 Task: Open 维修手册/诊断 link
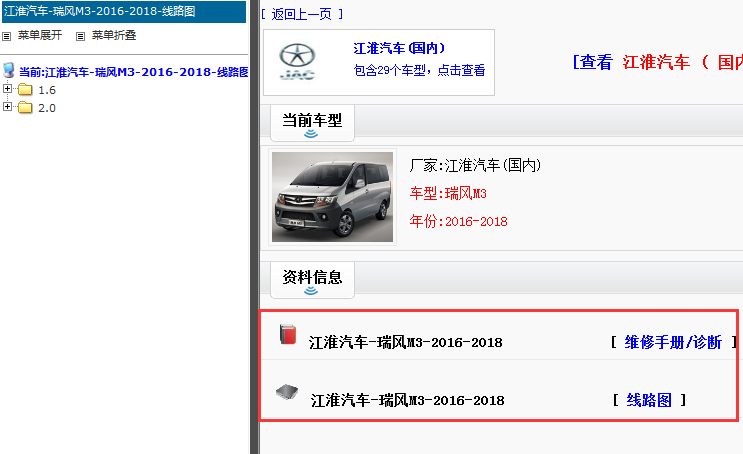[673, 342]
